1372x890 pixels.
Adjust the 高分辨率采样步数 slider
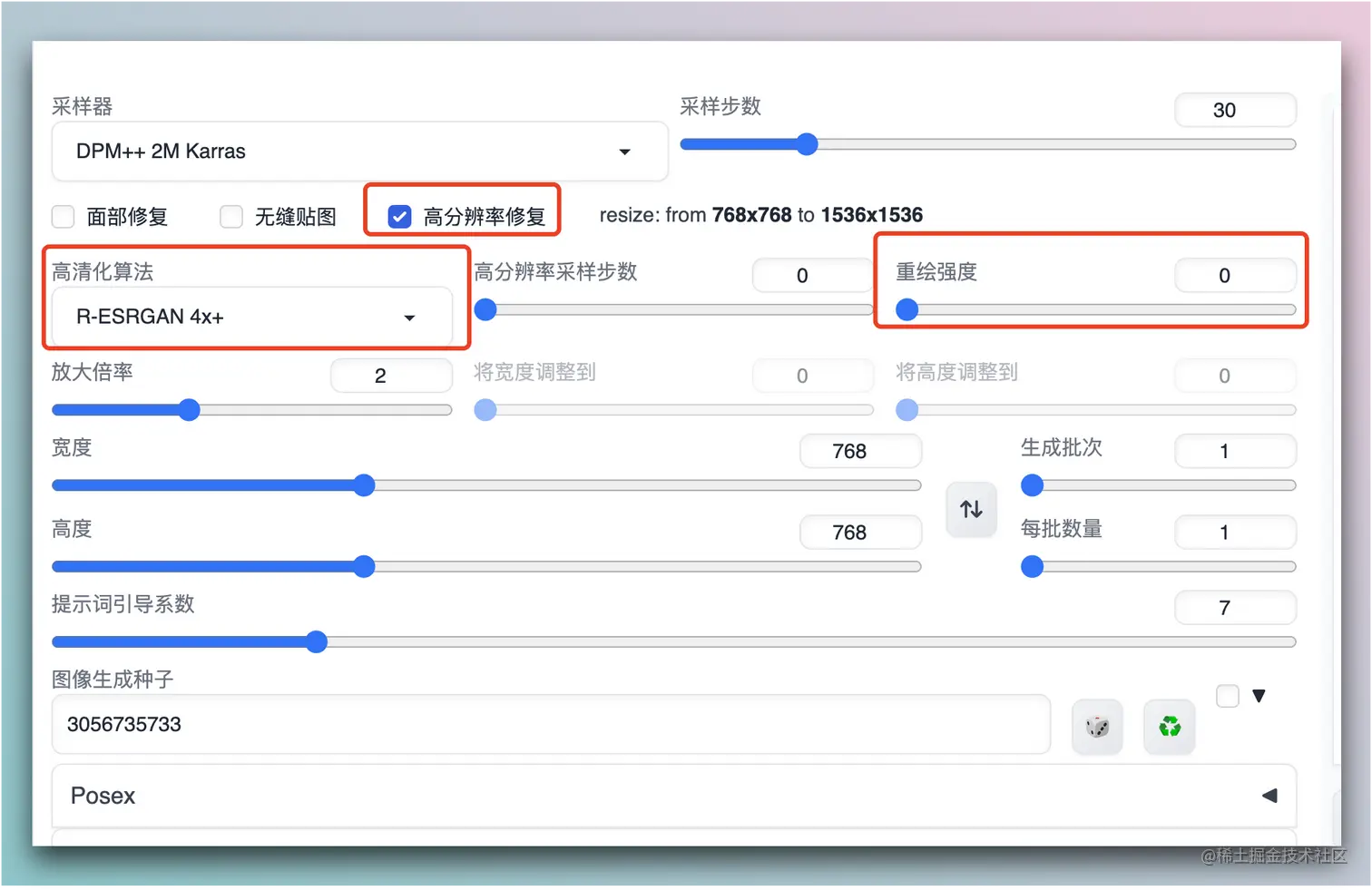(x=673, y=310)
